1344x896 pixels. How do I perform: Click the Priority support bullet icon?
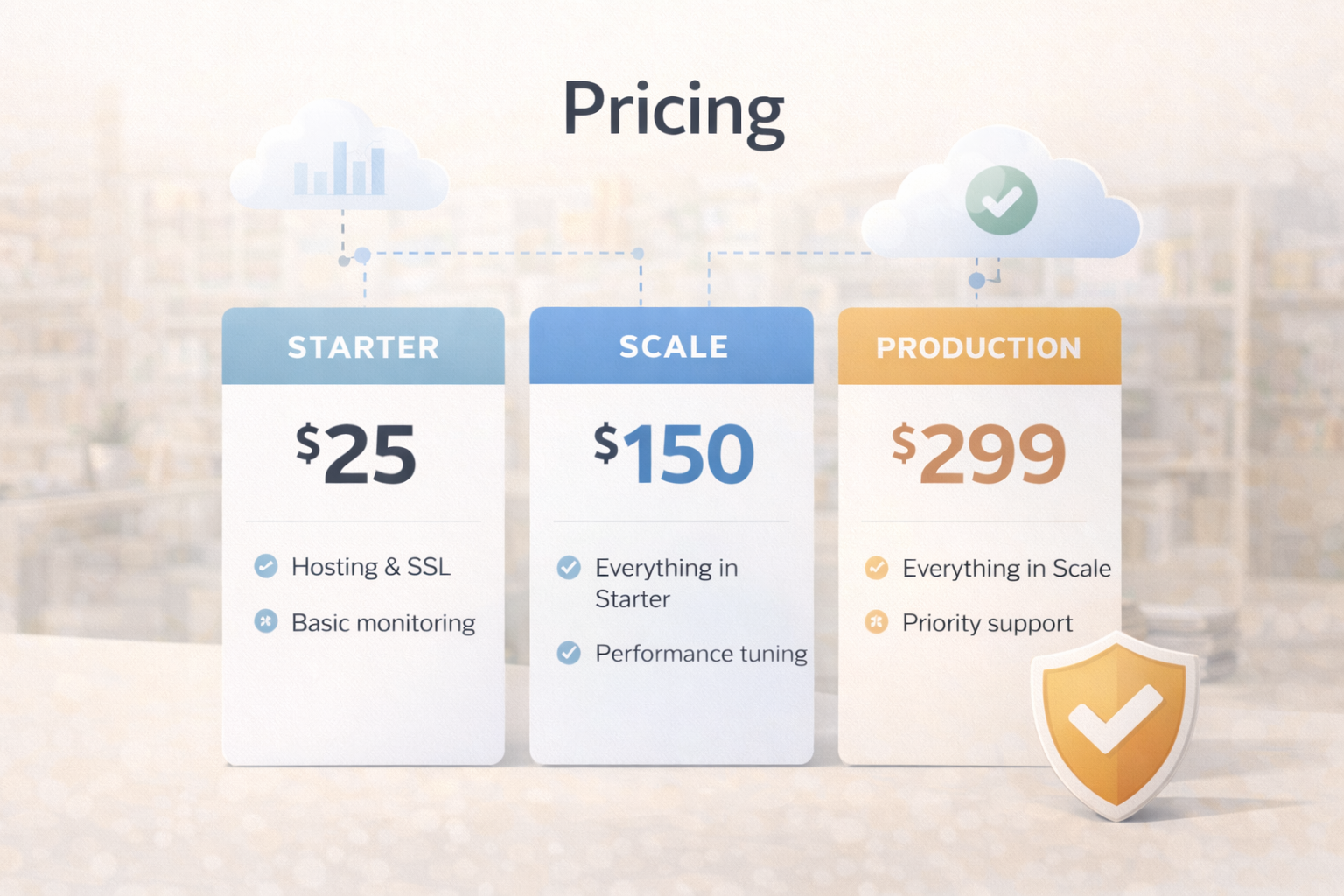click(876, 622)
